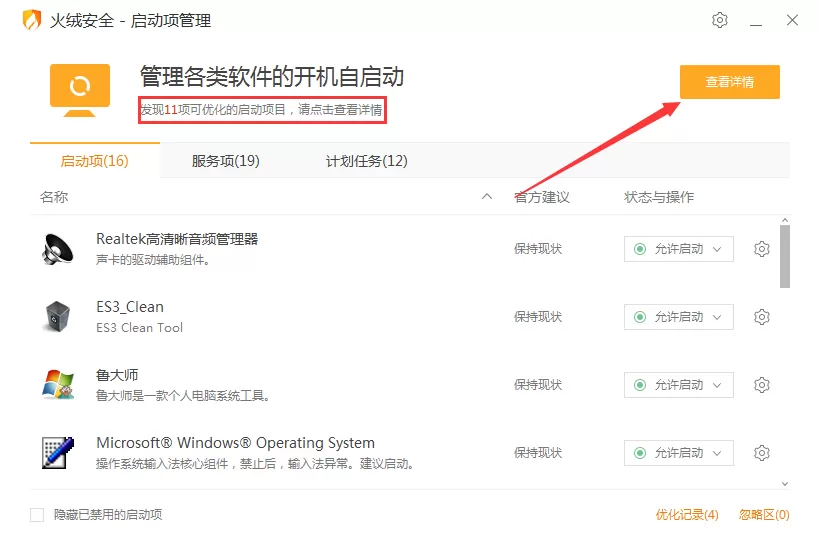
Task: Click the 查看详情 button
Action: pos(730,82)
